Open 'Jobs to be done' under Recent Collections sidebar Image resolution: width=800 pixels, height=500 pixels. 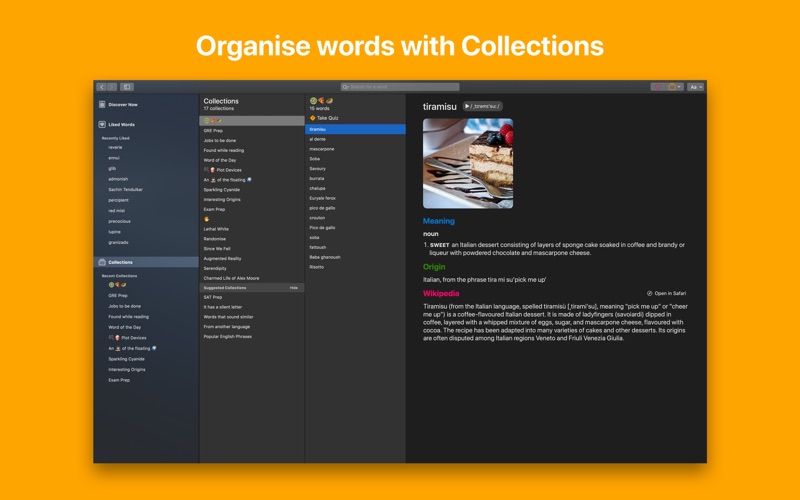point(124,306)
